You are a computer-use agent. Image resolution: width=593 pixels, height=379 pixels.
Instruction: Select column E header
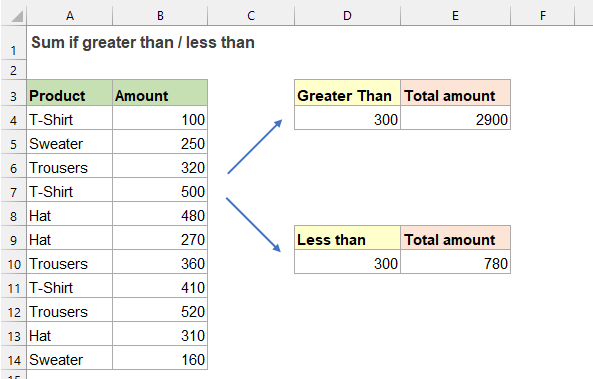coord(455,16)
